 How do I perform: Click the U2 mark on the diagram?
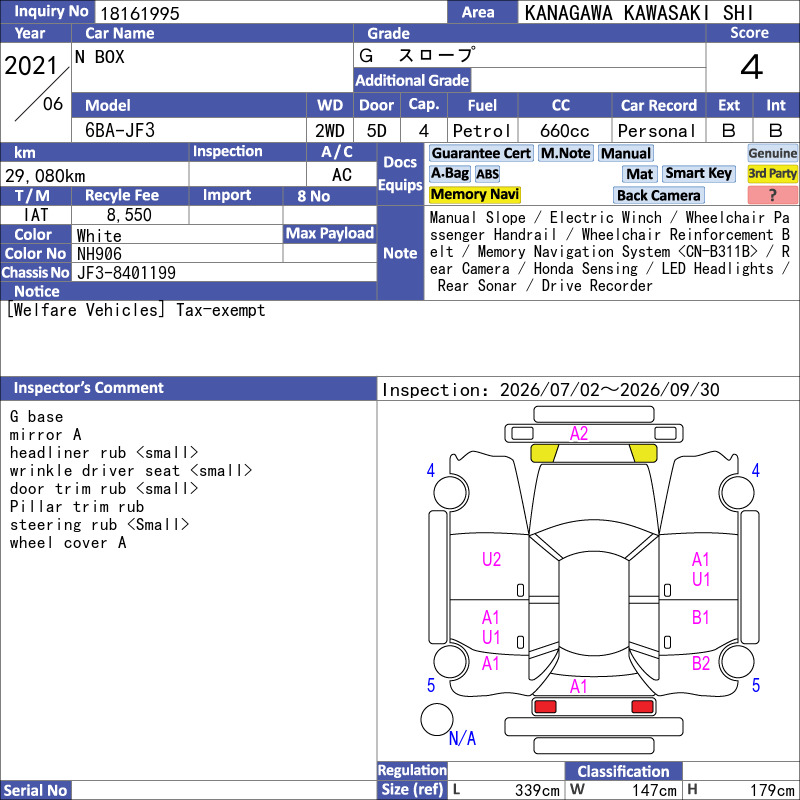(x=491, y=560)
